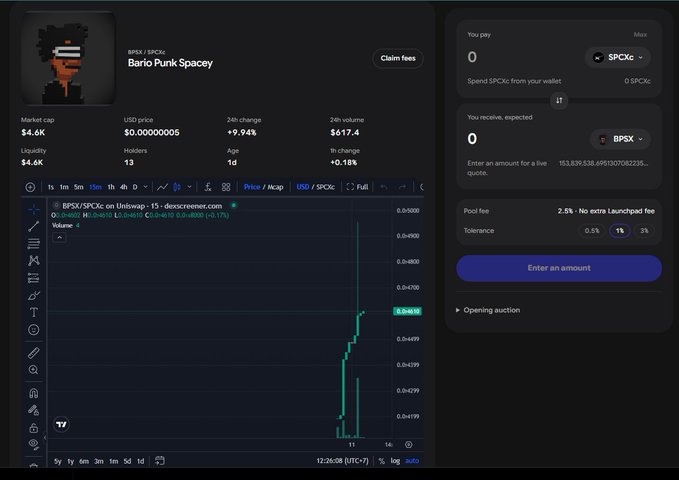Select the chart patterns tool
Screen dimensions: 679x480
tap(33, 260)
